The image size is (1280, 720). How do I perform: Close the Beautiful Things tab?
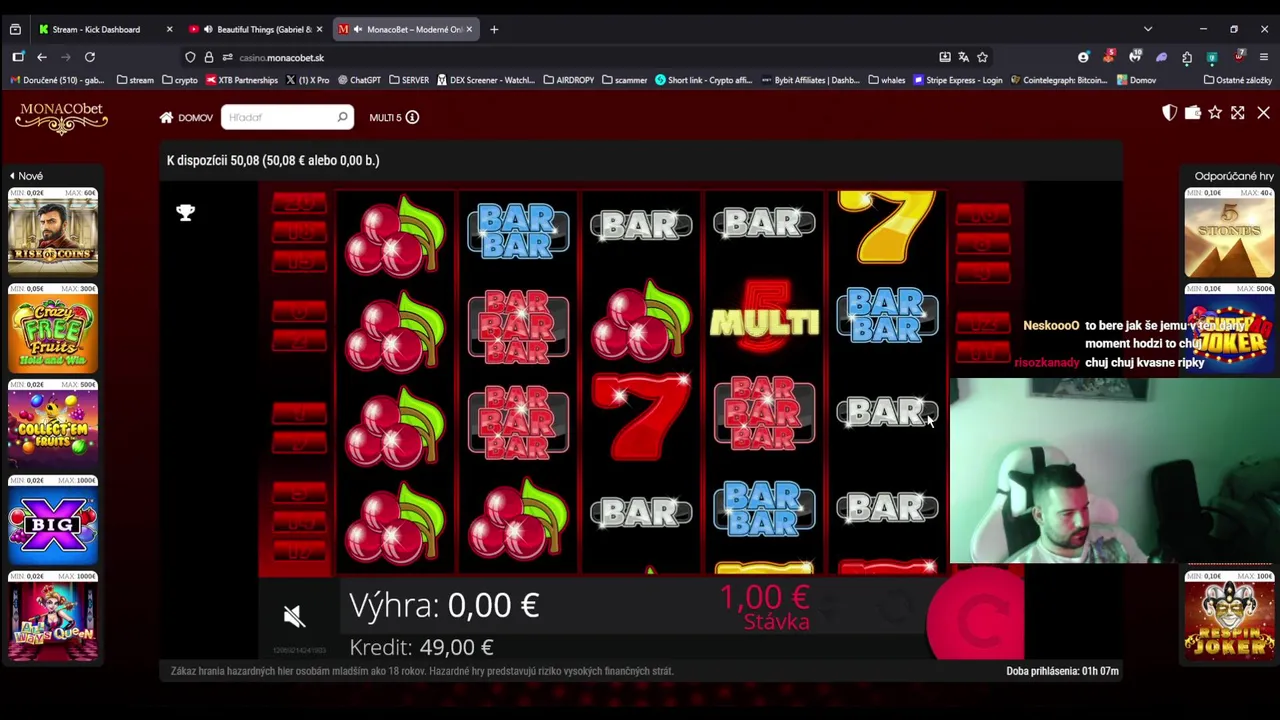pyautogui.click(x=319, y=29)
